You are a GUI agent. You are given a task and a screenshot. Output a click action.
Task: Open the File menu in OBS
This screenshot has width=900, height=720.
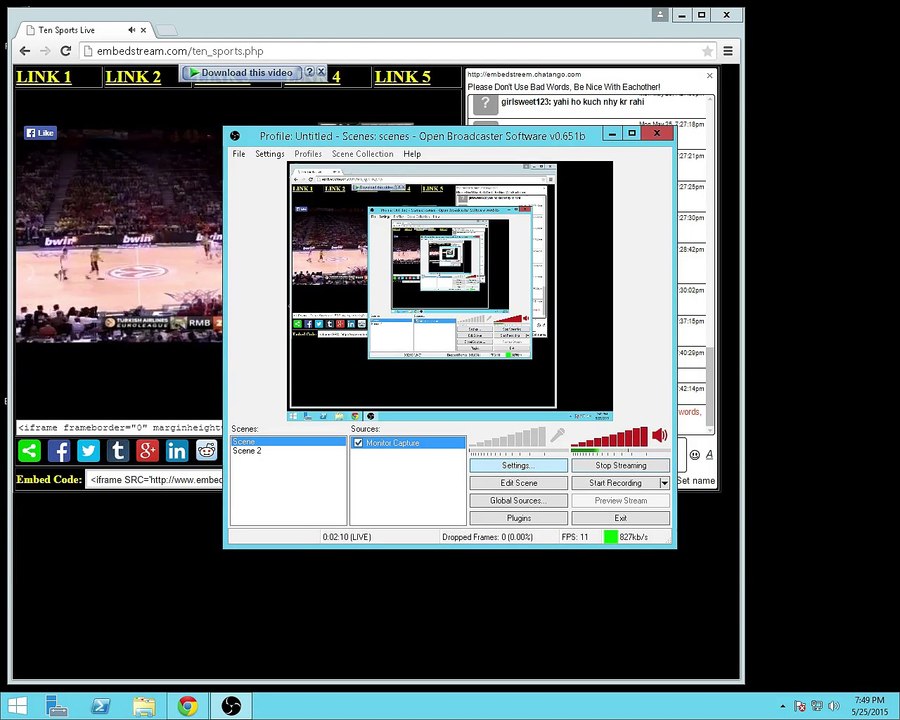pos(239,154)
